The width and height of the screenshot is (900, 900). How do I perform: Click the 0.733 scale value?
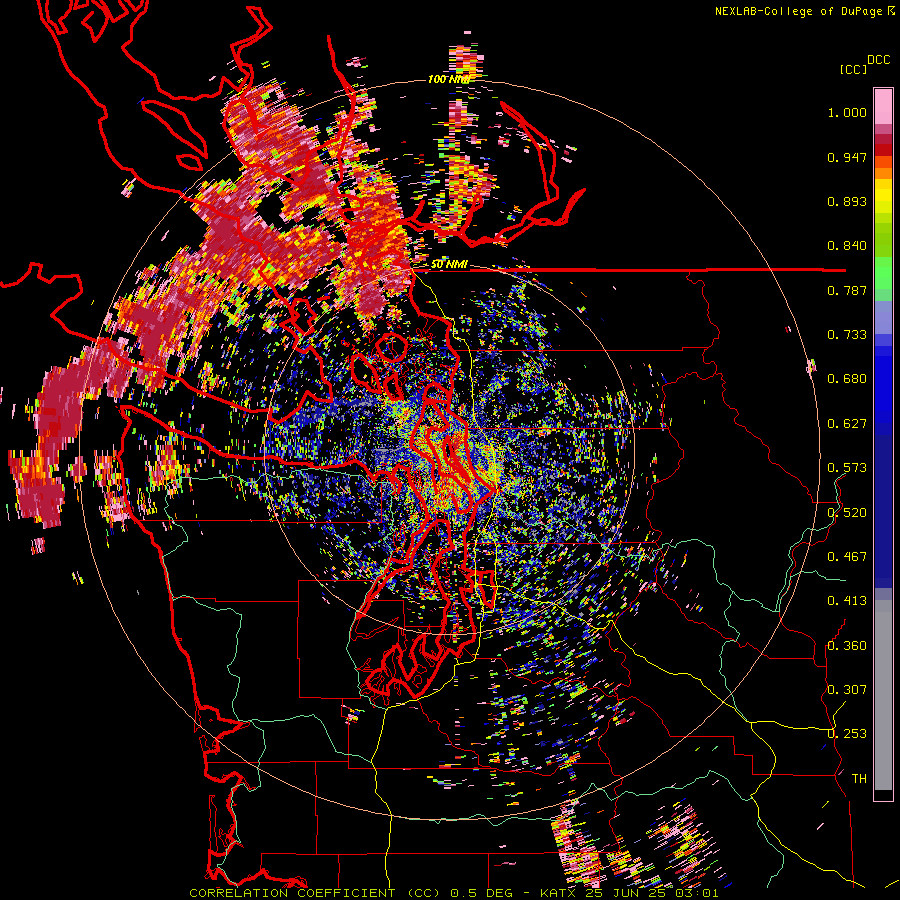coord(847,335)
